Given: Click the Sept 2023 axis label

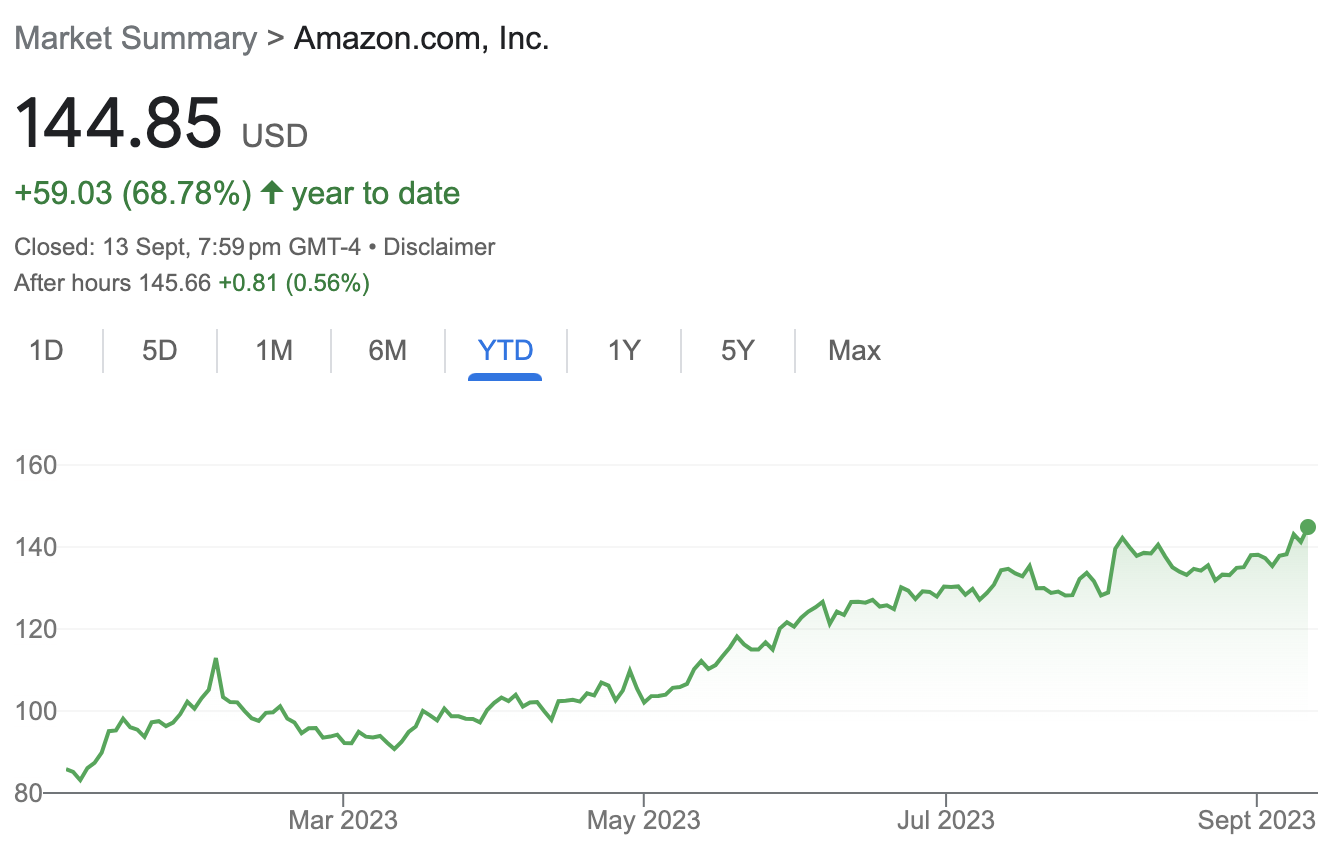Looking at the screenshot, I should coord(1257,821).
